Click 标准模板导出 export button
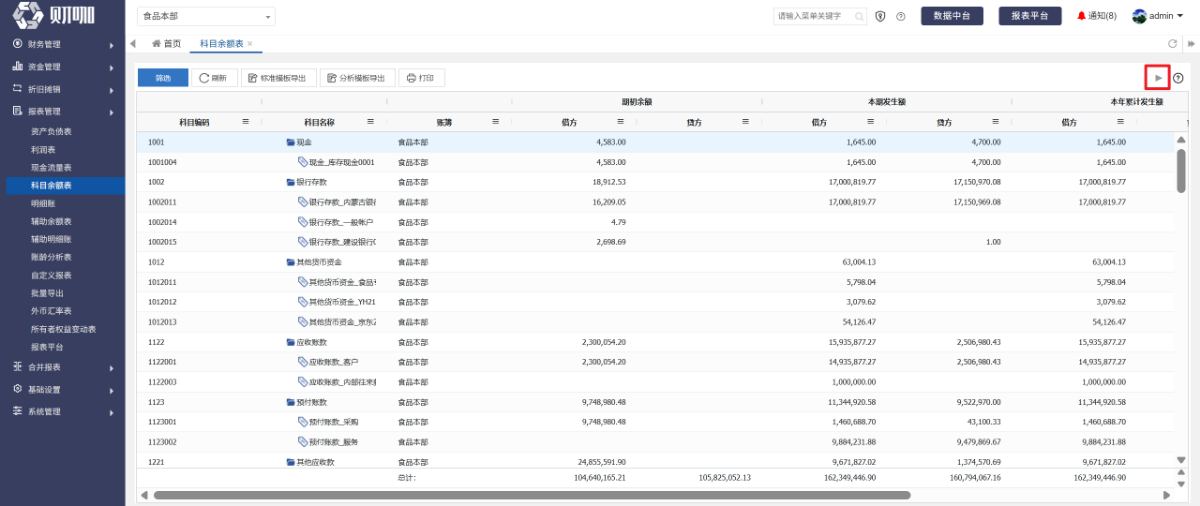 pos(279,78)
